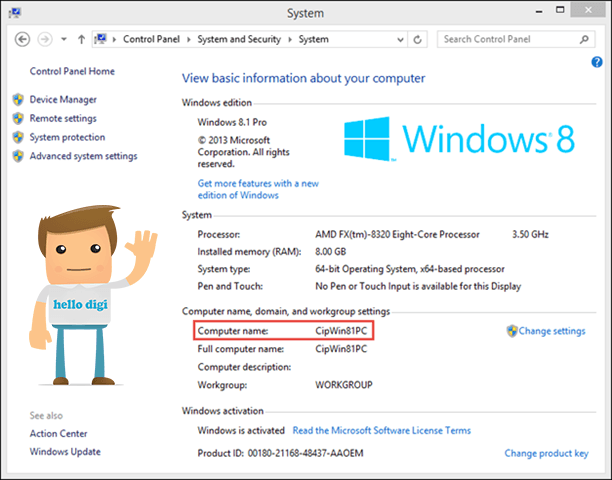Viewport: 612px width, 480px height.
Task: Click Windows is activated text
Action: click(x=241, y=430)
